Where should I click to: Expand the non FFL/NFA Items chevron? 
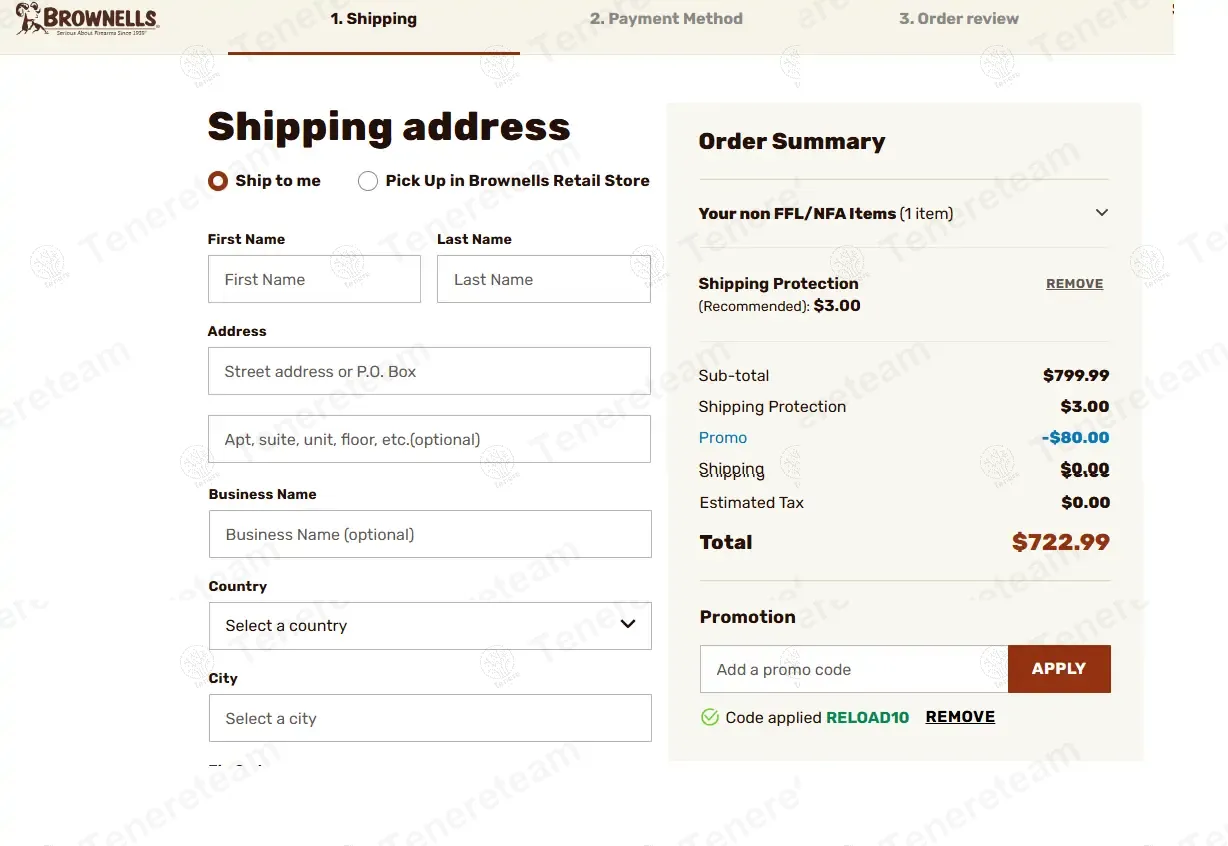pyautogui.click(x=1101, y=213)
